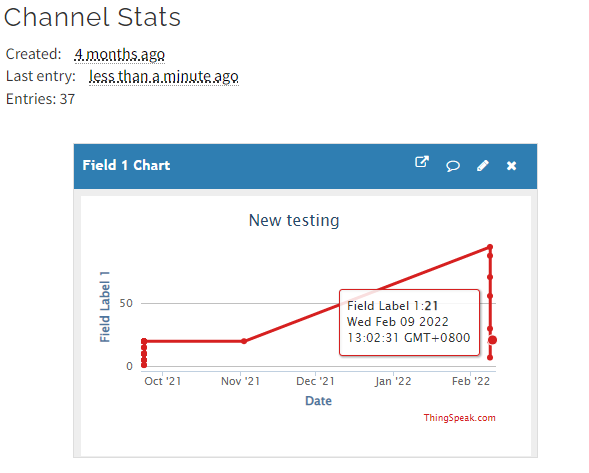
Task: Click the ThingSpeak.com link
Action: (x=459, y=418)
